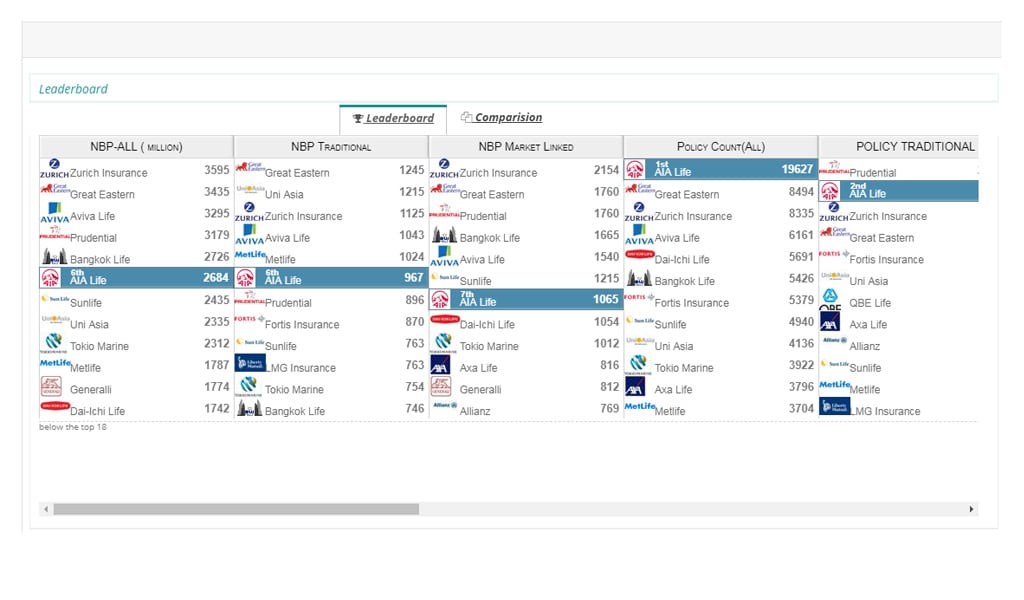
Task: Click Prudential 896 in NBP Traditional
Action: point(330,300)
